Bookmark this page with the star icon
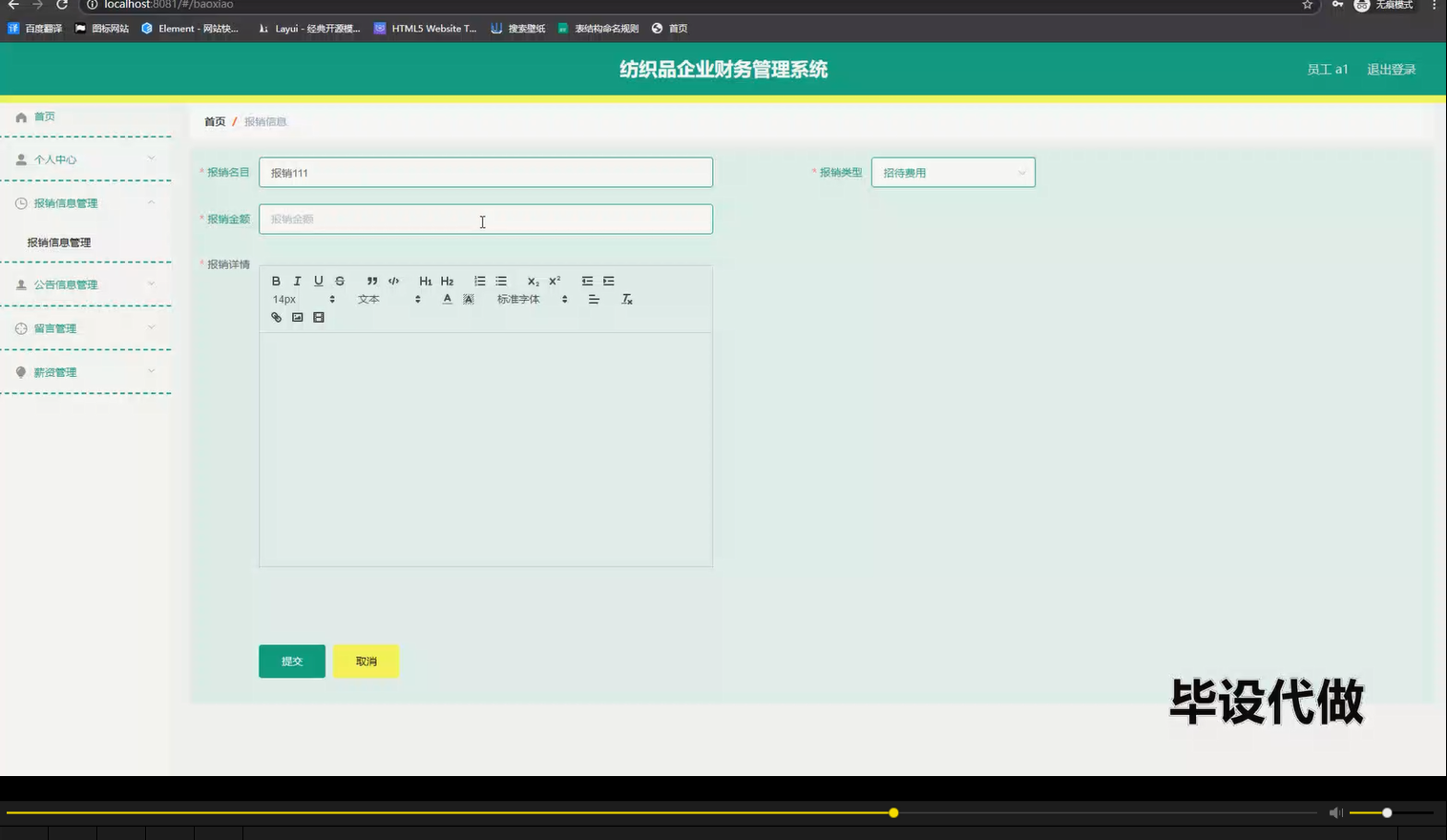 (x=1308, y=5)
